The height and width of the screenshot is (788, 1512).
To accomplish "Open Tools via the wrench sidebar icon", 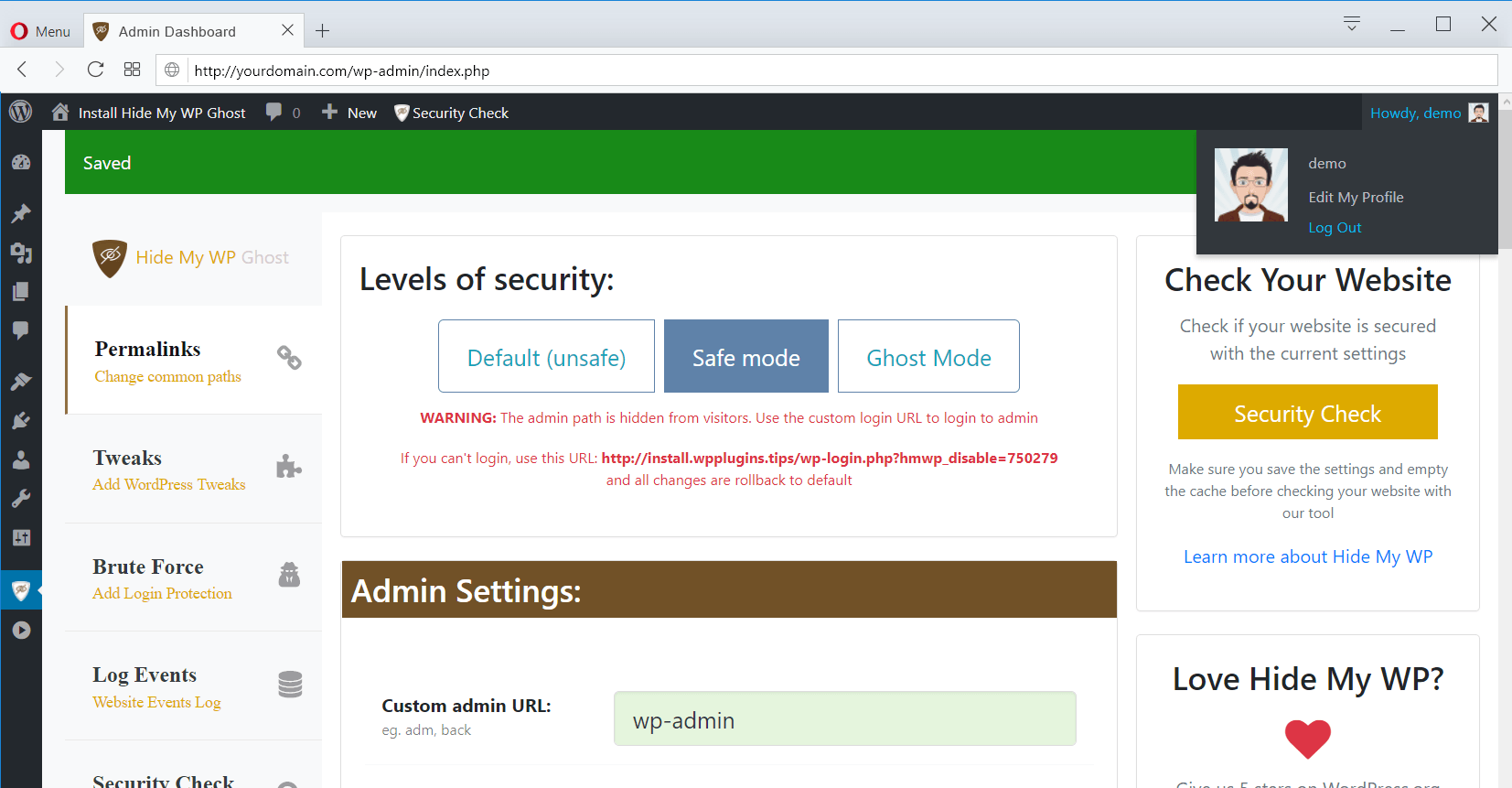I will pyautogui.click(x=21, y=499).
